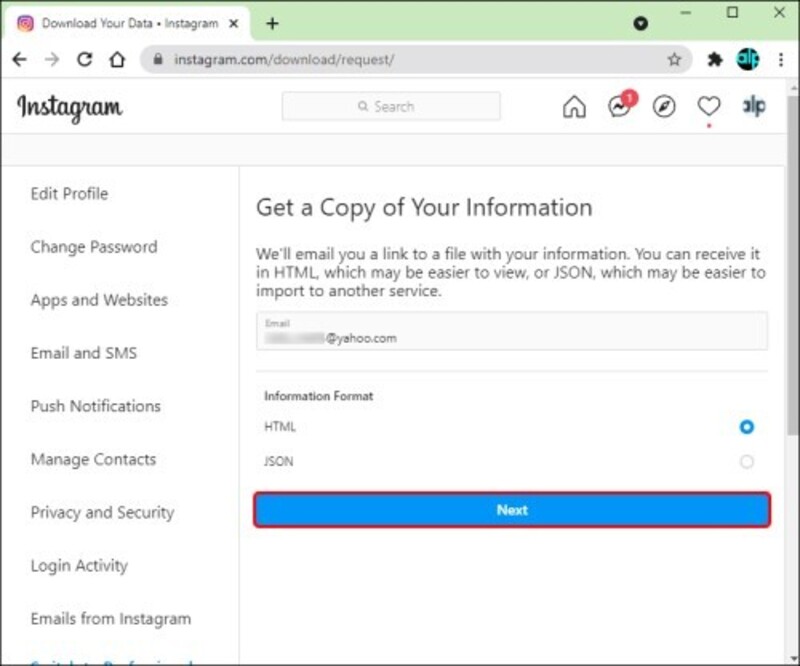This screenshot has height=666, width=800.
Task: Click the Instagram search box
Action: coord(391,107)
